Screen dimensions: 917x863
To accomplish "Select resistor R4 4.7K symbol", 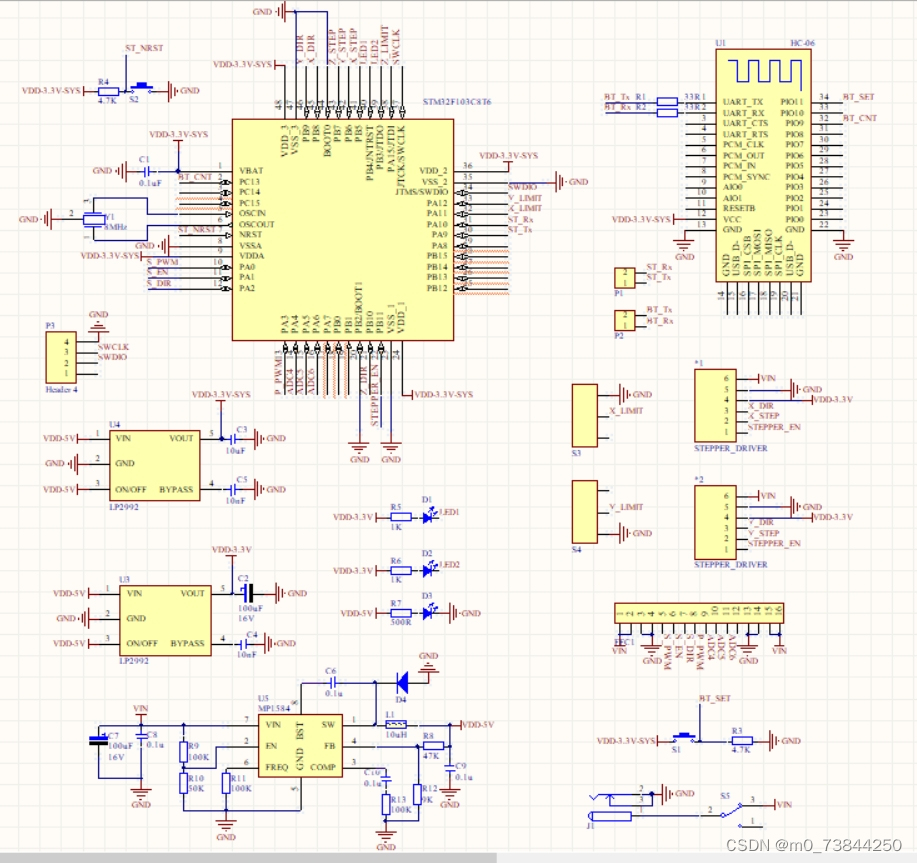I will [108, 91].
